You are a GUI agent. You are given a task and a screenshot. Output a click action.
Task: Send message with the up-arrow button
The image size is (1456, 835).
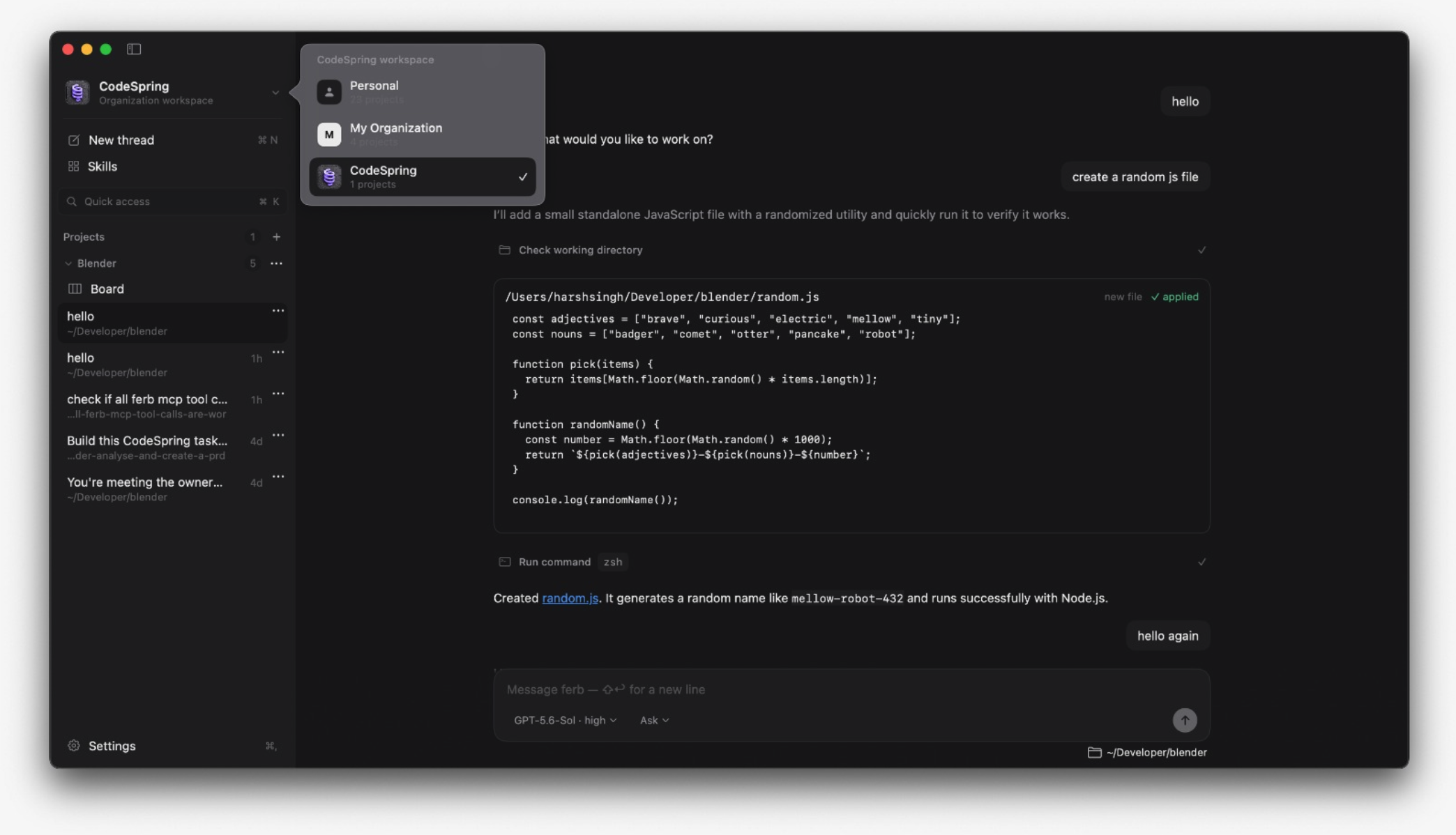pos(1185,720)
